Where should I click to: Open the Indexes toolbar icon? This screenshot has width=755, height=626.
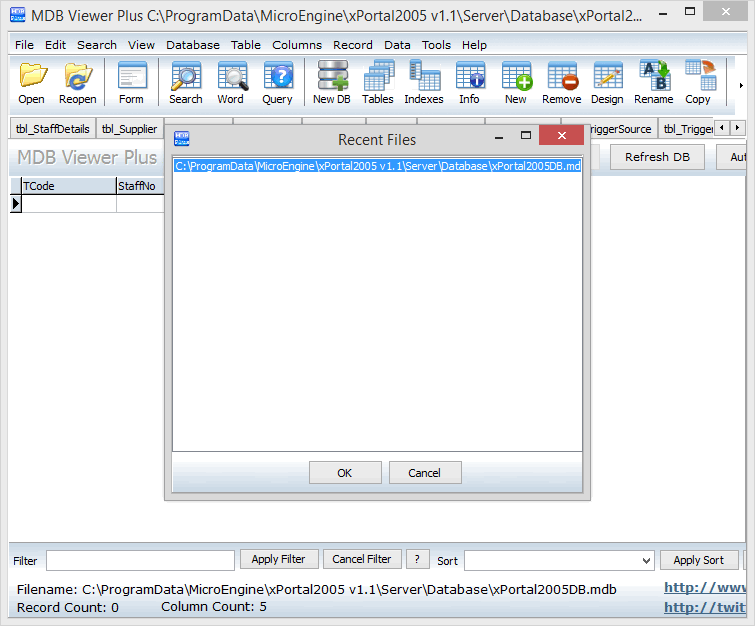tap(423, 82)
